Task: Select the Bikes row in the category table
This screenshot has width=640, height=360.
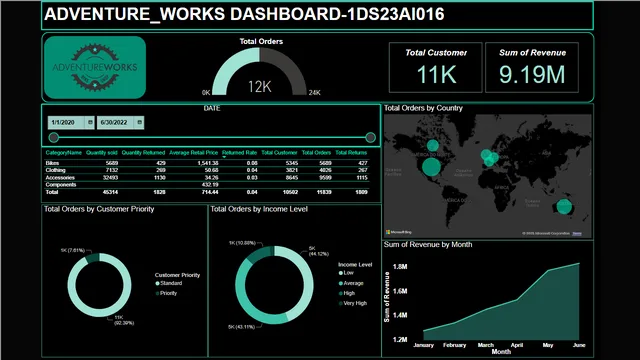Action: click(207, 163)
